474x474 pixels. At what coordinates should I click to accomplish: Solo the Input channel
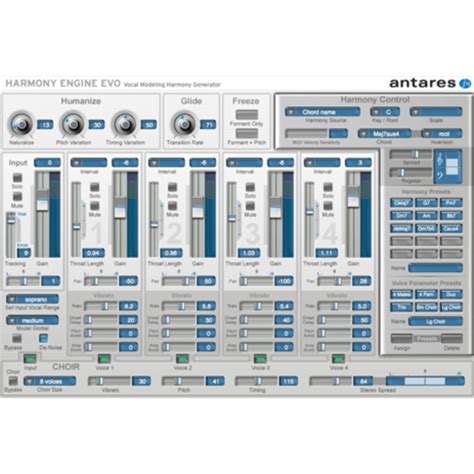pos(17,177)
